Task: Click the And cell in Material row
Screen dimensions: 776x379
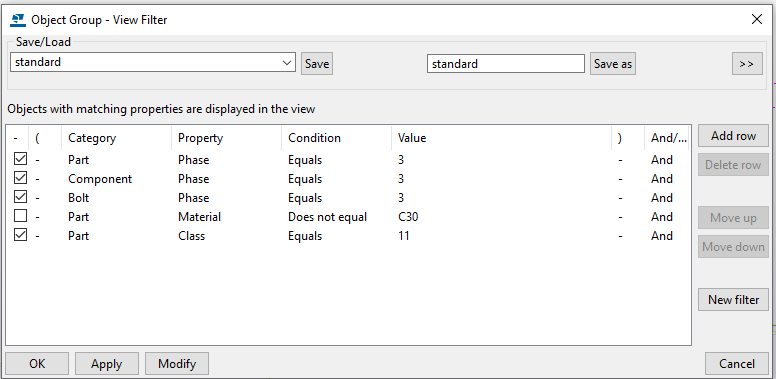Action: pyautogui.click(x=662, y=217)
